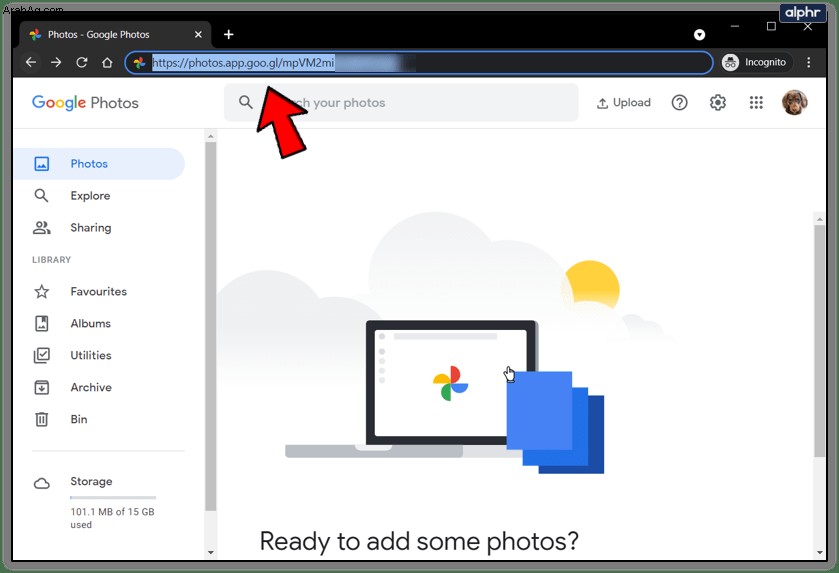Viewport: 839px width, 573px height.
Task: Click the Bin trash can icon
Action: coord(42,419)
